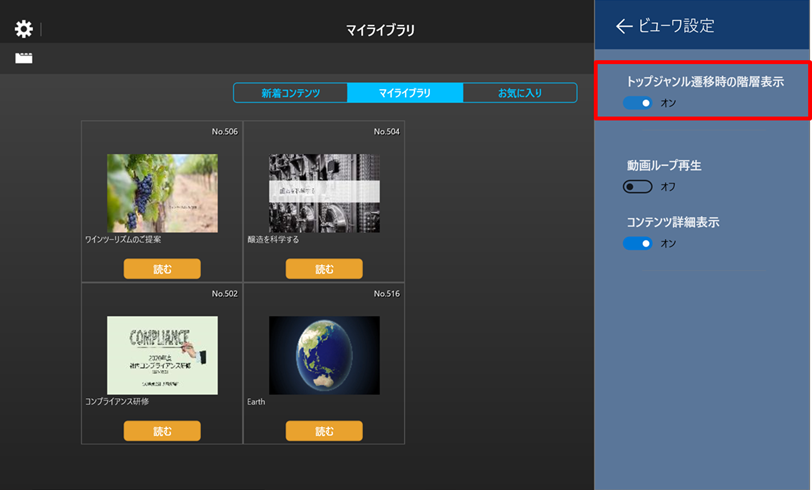Click the clapperboard video icon
The width and height of the screenshot is (812, 490).
[24, 57]
